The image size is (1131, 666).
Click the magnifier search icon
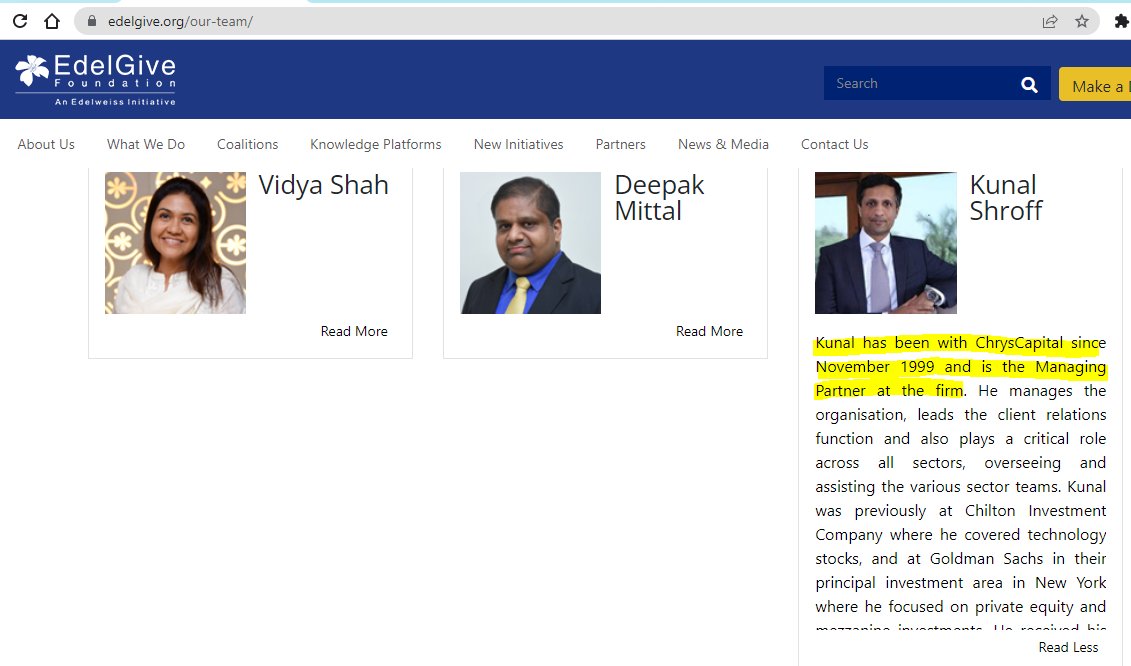(x=1029, y=84)
